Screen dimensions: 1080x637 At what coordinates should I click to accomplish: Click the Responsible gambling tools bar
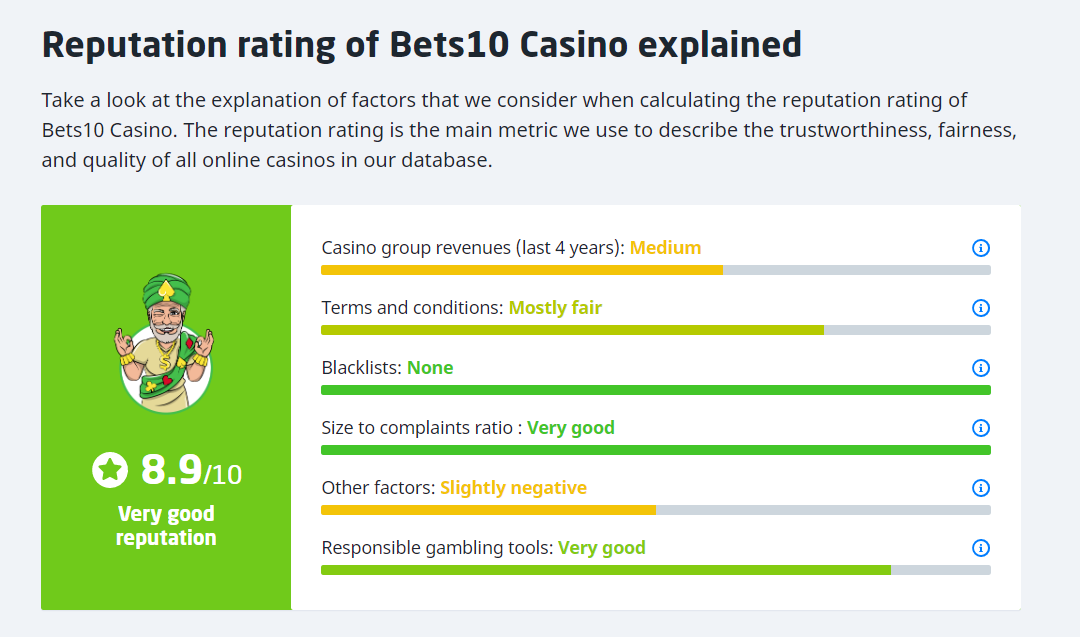pyautogui.click(x=655, y=570)
